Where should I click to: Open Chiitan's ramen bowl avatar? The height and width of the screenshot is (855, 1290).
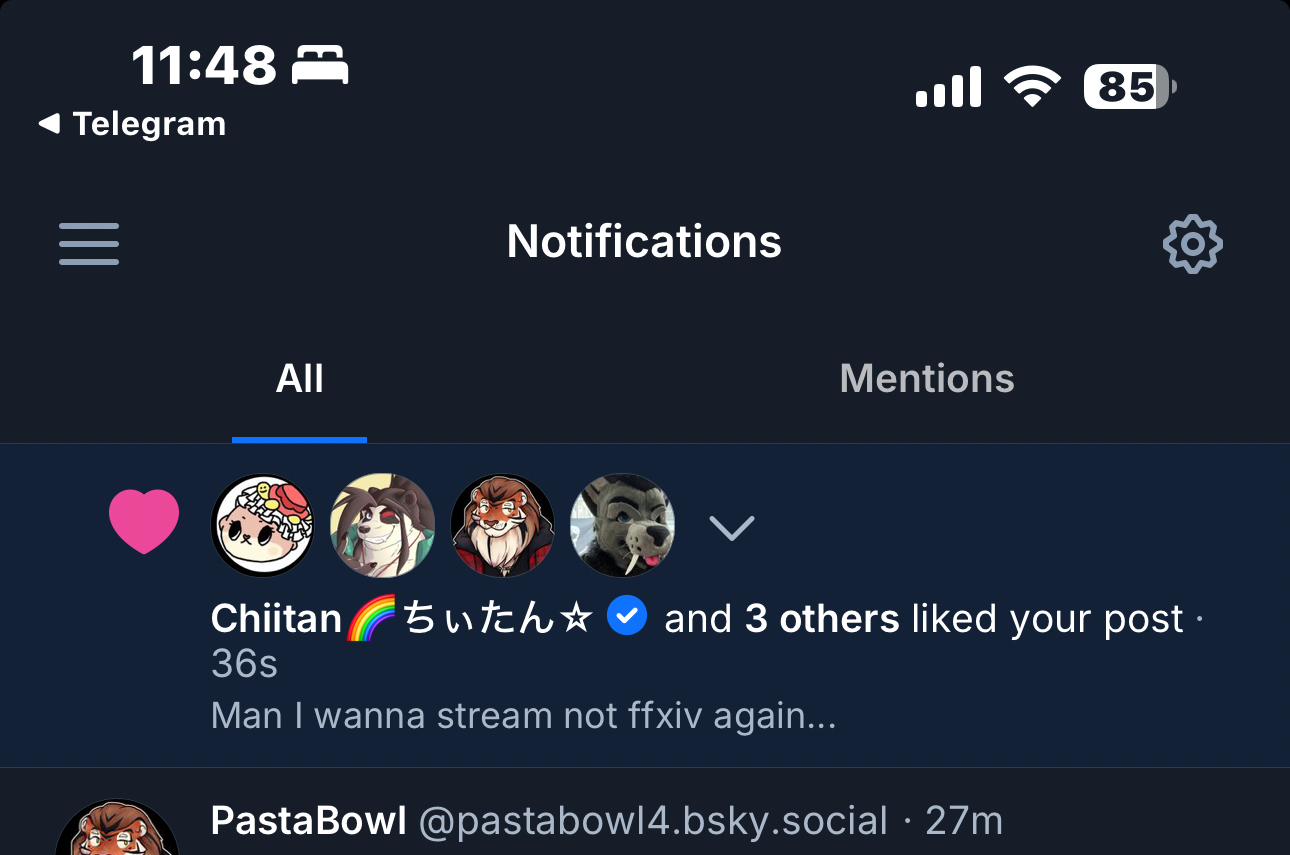[x=263, y=526]
